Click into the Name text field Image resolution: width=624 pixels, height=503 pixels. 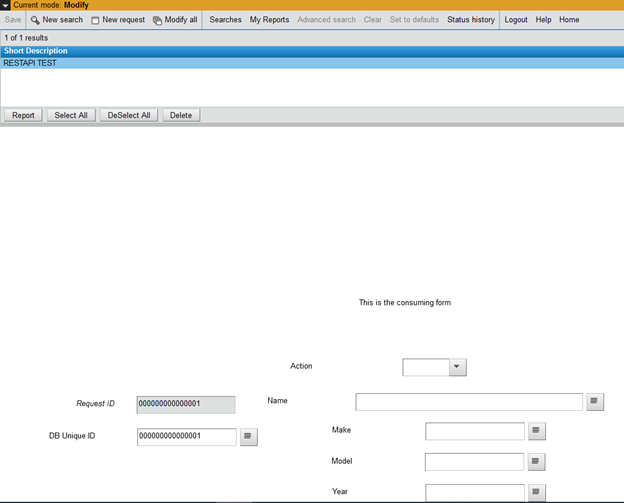(468, 402)
